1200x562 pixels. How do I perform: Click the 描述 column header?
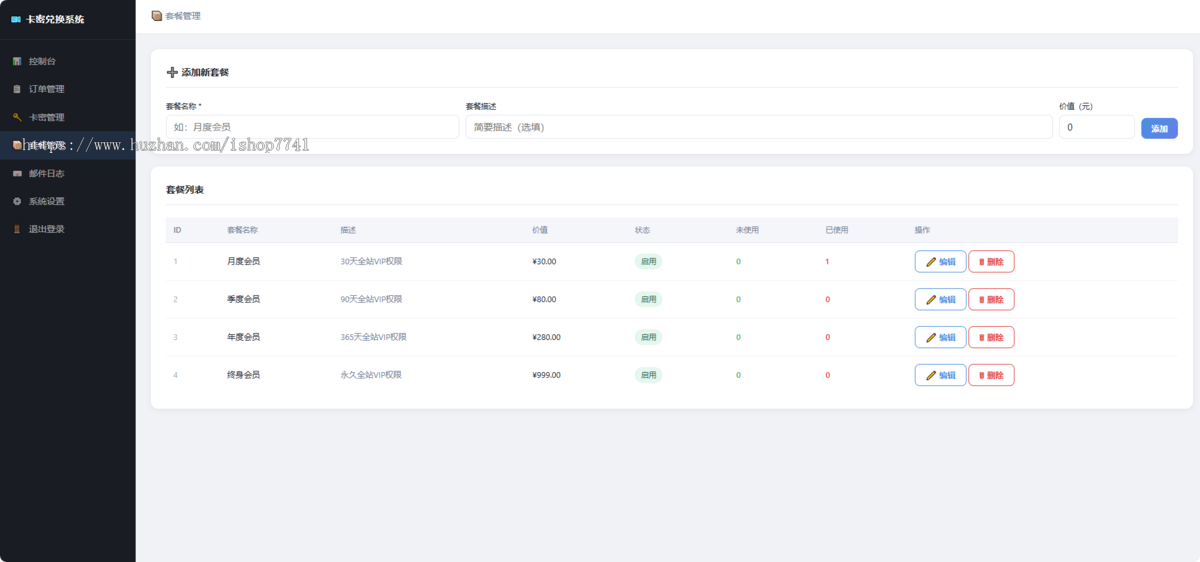[x=348, y=230]
